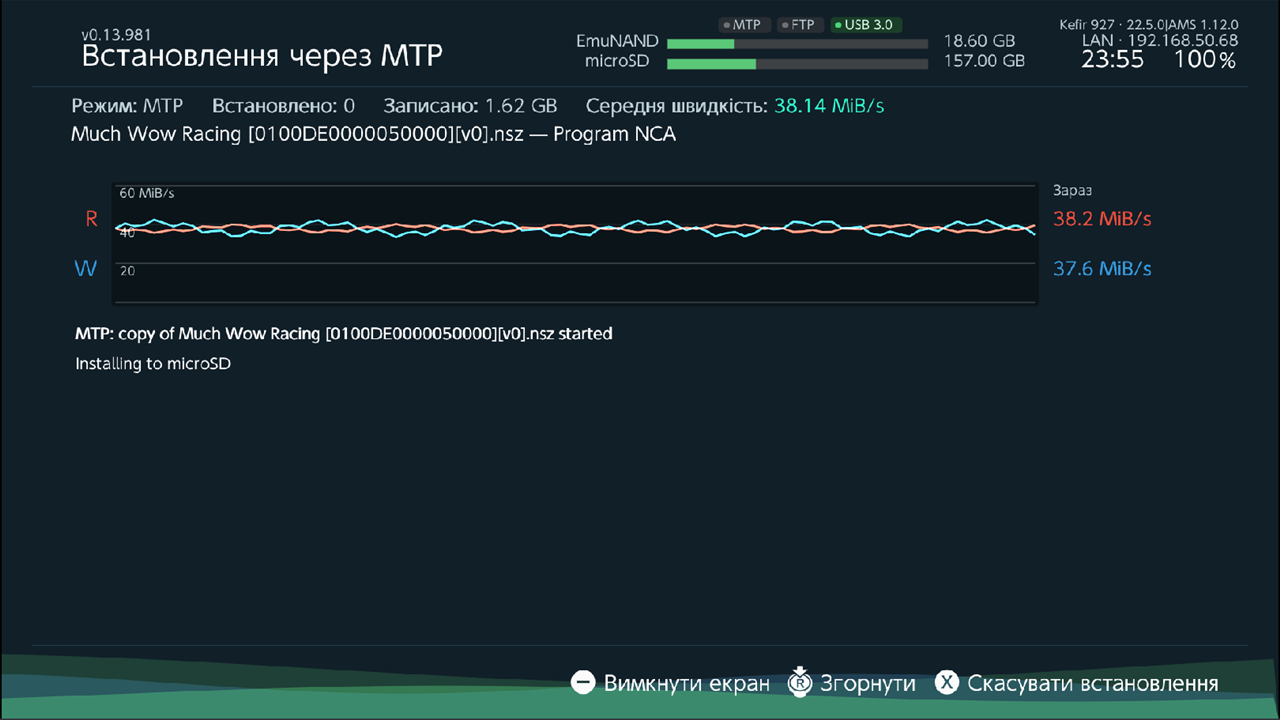
Task: Click the EmuNAND label
Action: [617, 41]
